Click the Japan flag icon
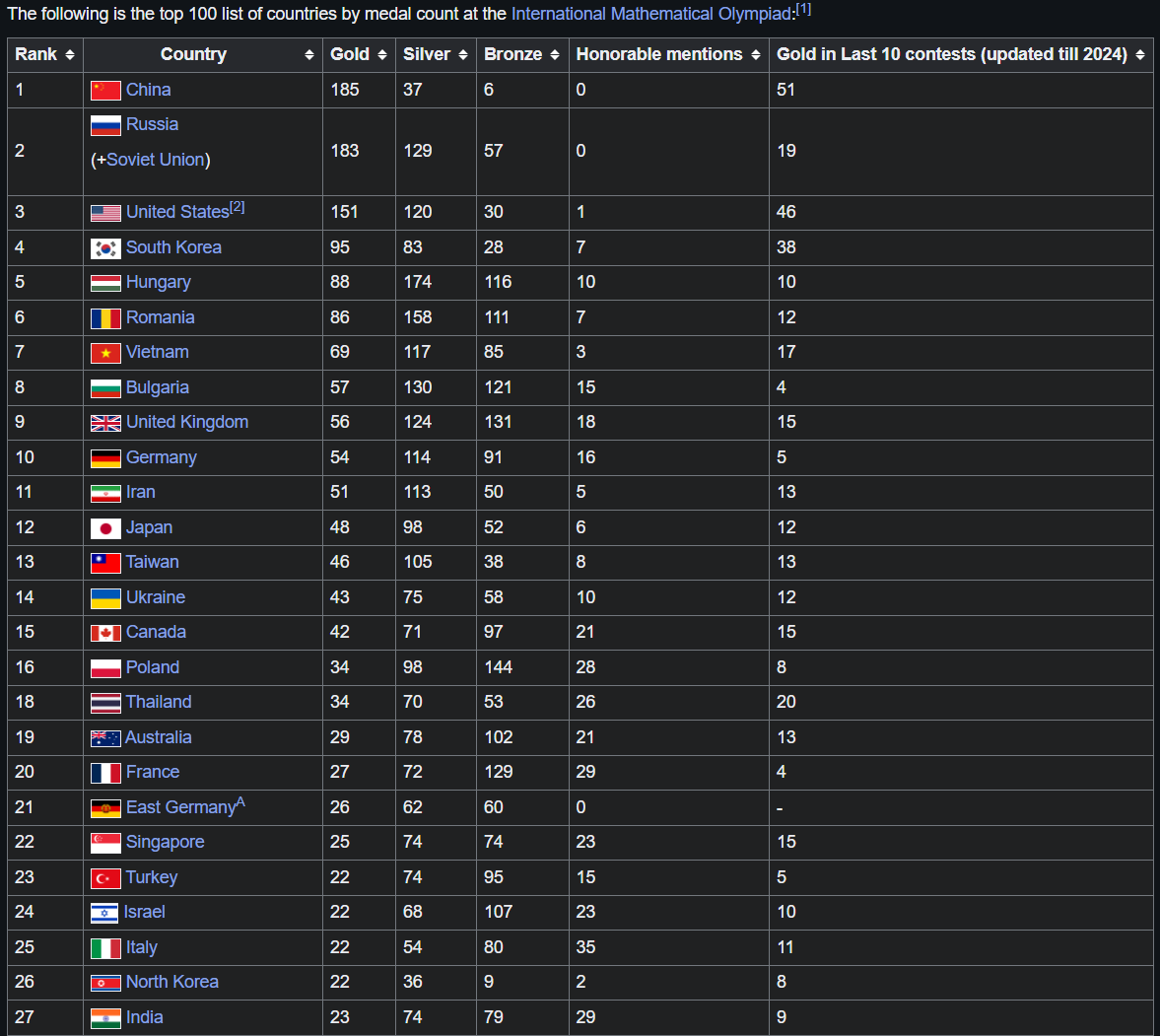Image resolution: width=1160 pixels, height=1036 pixels. click(x=105, y=528)
